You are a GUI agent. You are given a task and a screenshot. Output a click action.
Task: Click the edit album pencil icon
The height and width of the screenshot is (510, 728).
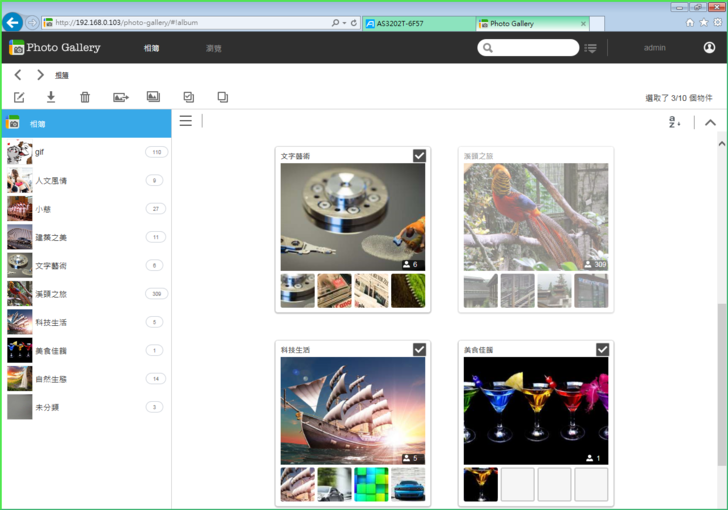tap(19, 97)
